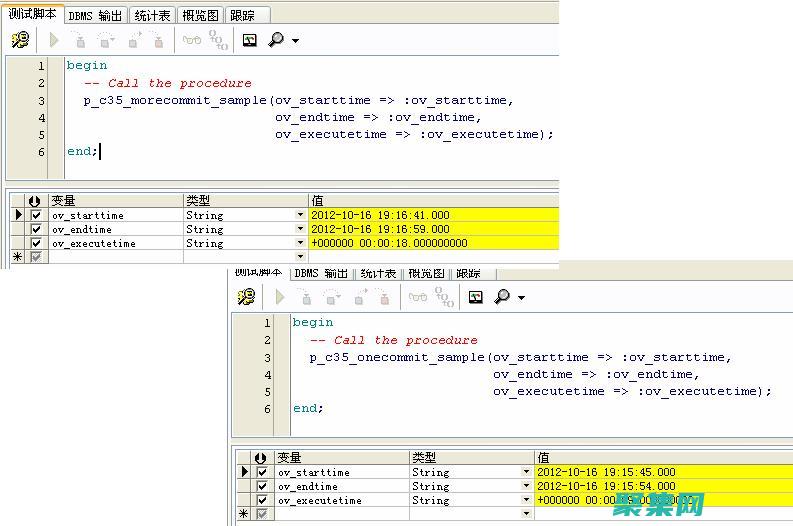The image size is (793, 526).
Task: Click the magnifier search icon in onecommit window
Action: click(502, 297)
